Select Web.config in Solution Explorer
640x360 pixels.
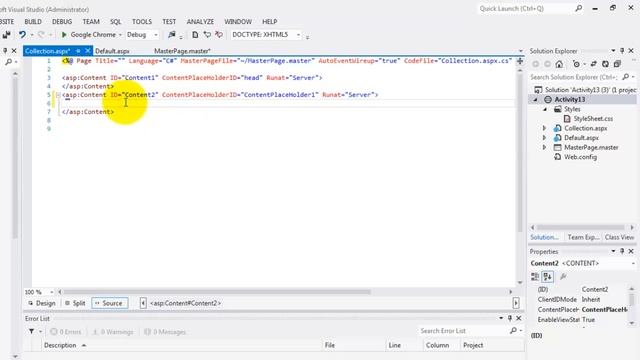(580, 157)
